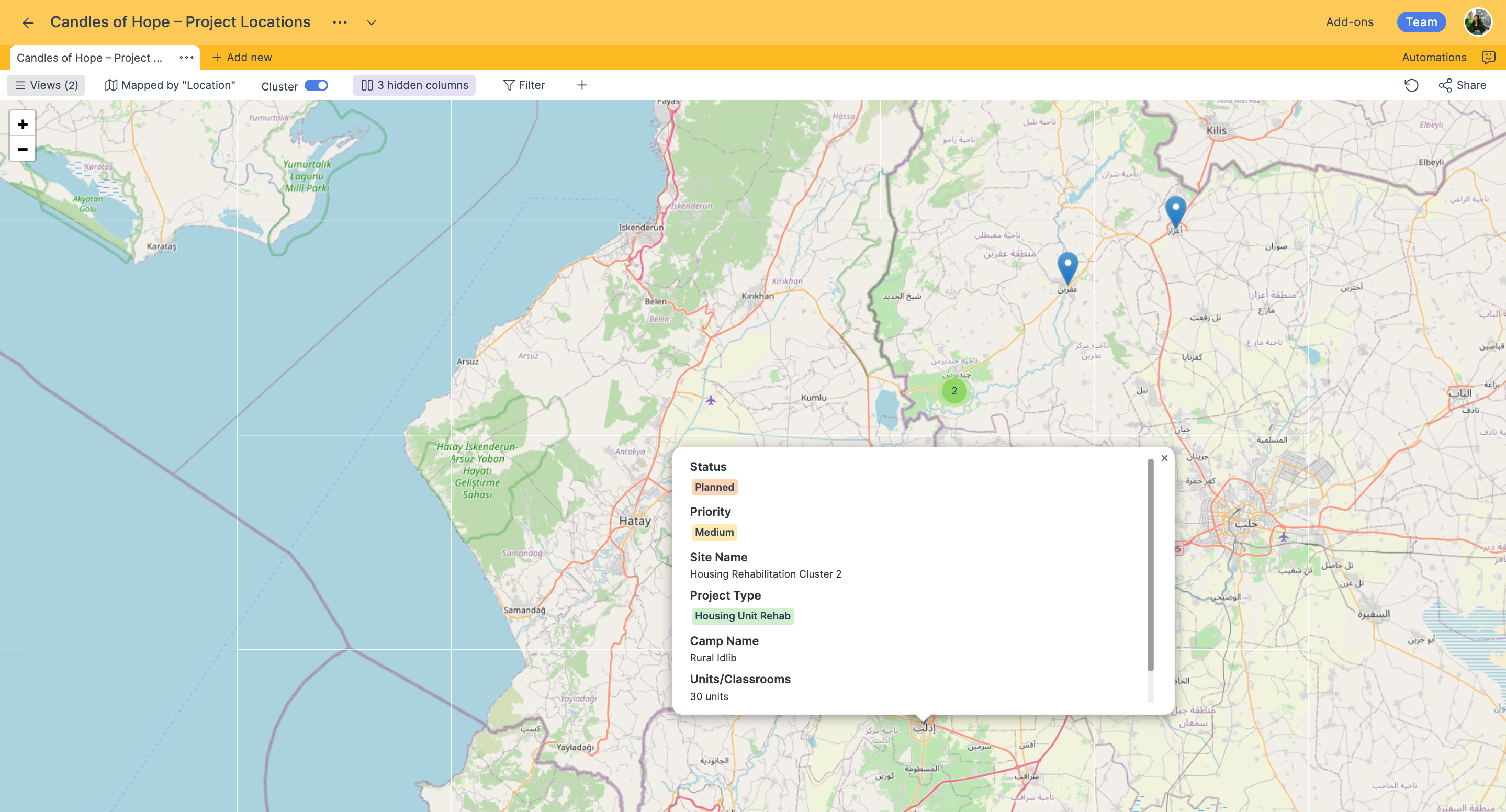The width and height of the screenshot is (1506, 812).
Task: Open the Add-ons menu
Action: [1348, 22]
